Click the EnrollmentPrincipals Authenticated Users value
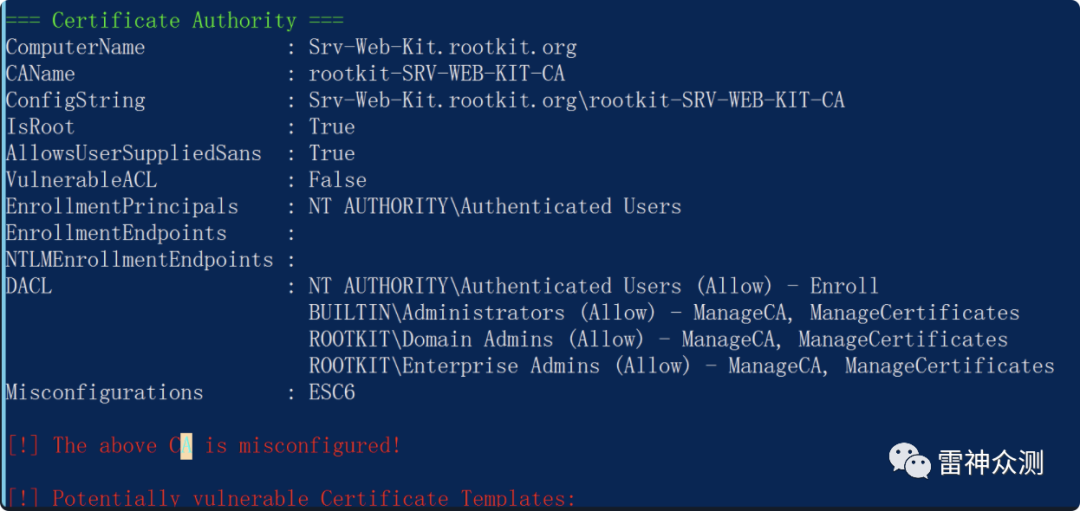1080x511 pixels. click(495, 207)
